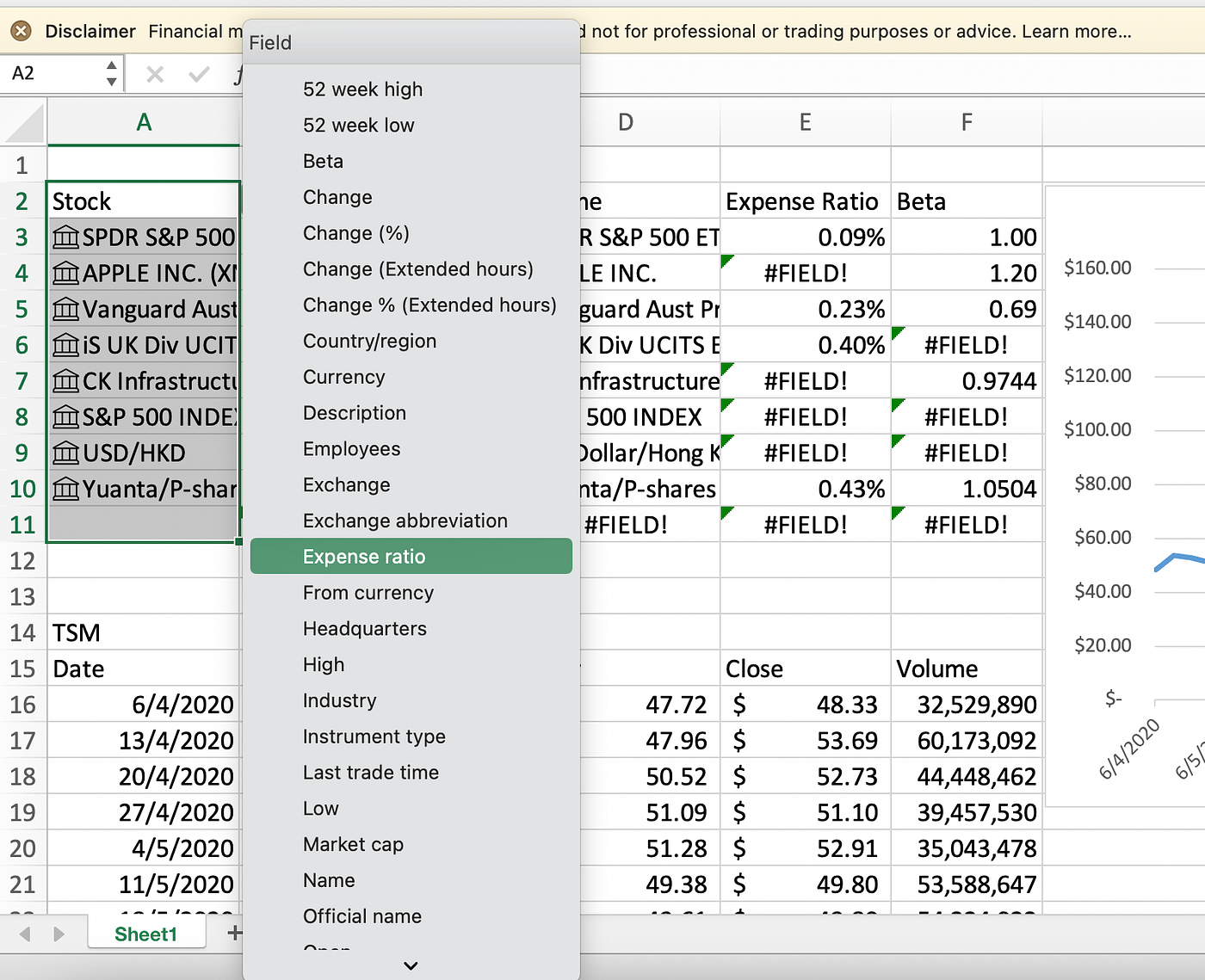Viewport: 1205px width, 980px height.
Task: Click the TSM cell in row 14
Action: click(x=144, y=633)
